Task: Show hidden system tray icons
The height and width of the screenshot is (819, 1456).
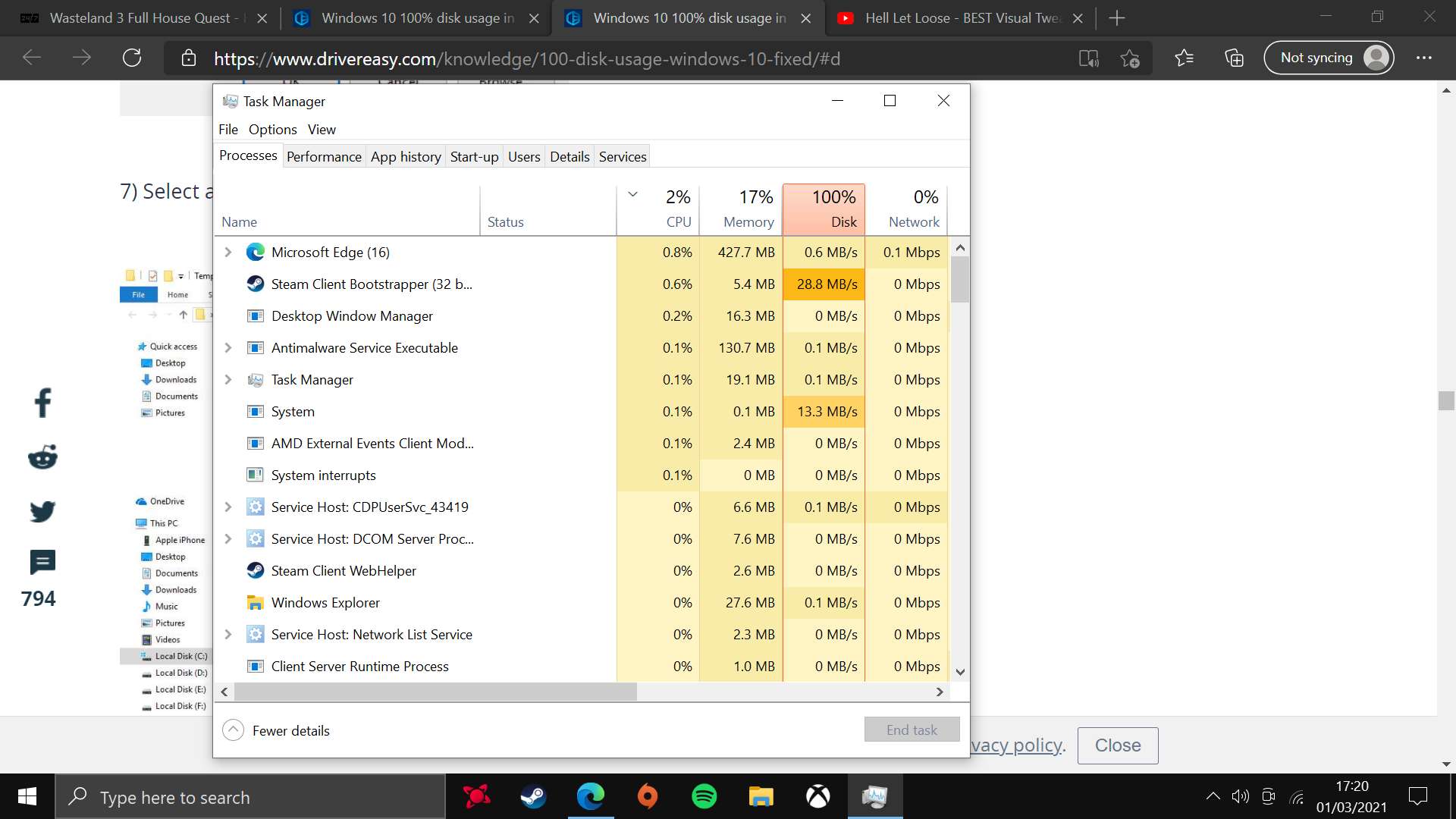Action: [x=1213, y=796]
